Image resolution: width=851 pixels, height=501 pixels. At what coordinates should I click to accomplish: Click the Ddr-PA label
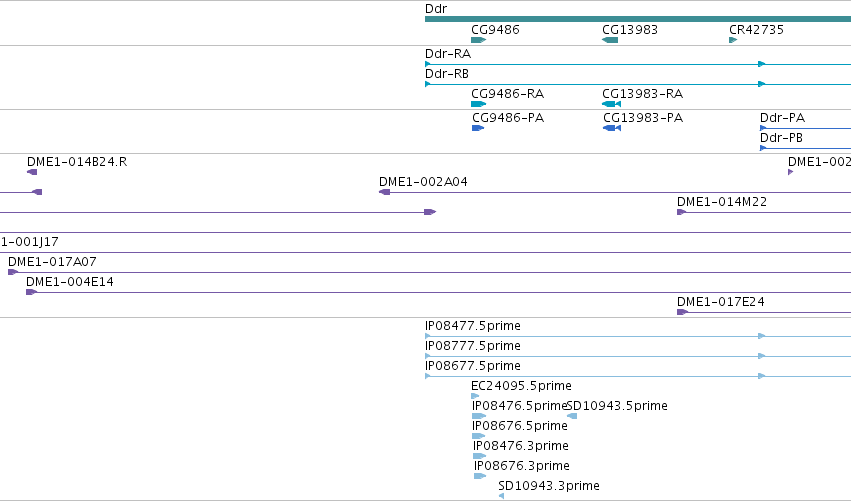782,118
